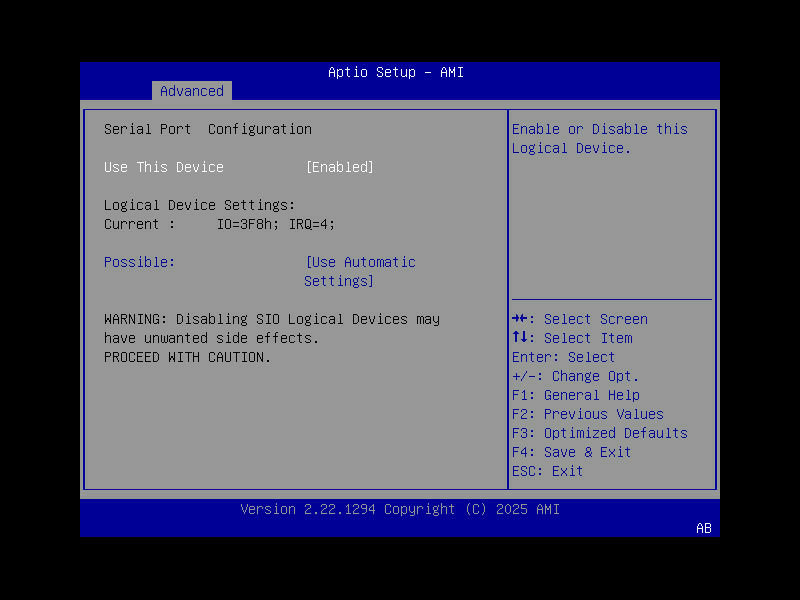Viewport: 800px width, 600px height.
Task: Select the Enter: Select command
Action: pyautogui.click(x=559, y=357)
